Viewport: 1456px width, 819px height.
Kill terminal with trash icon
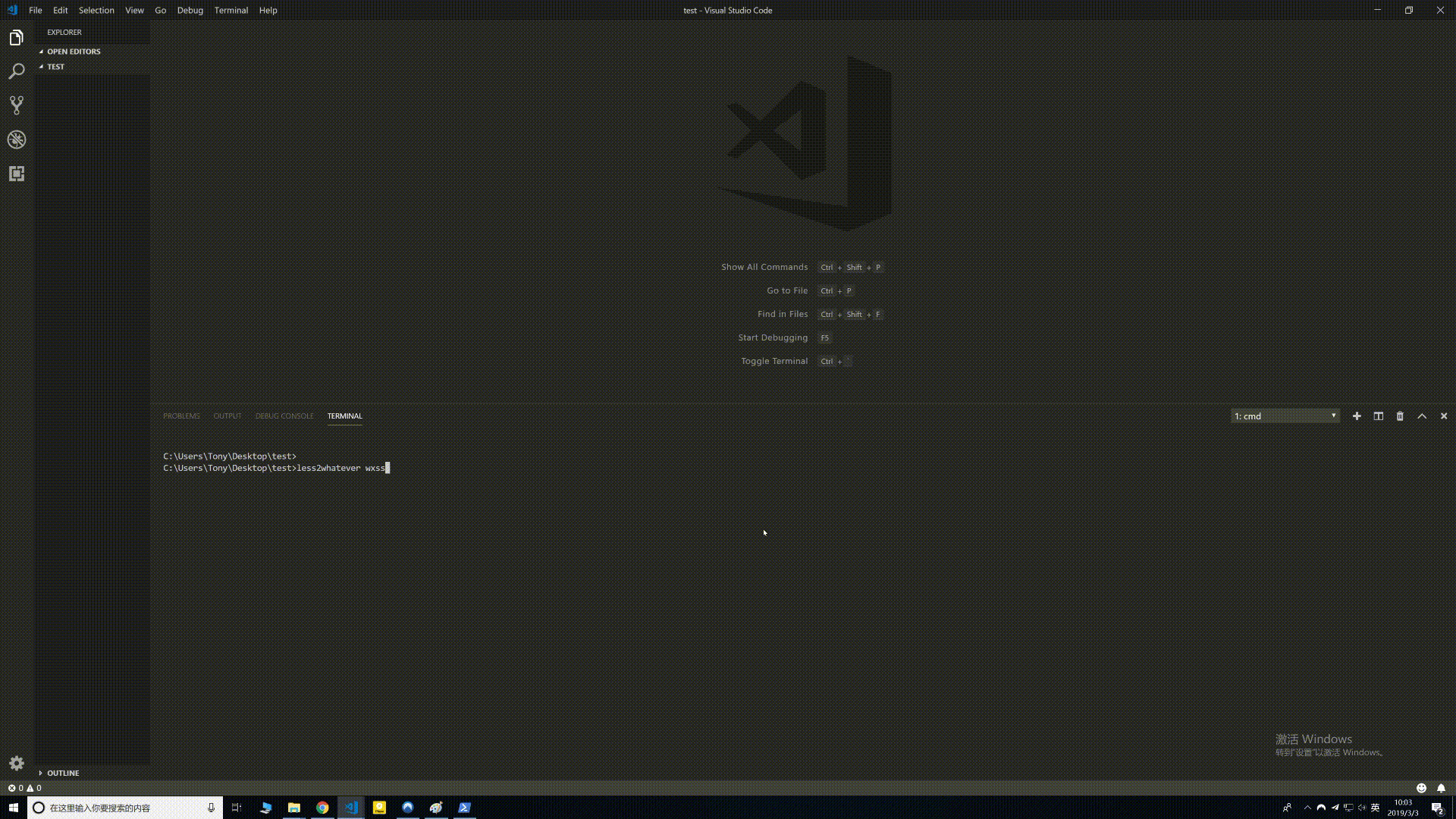click(x=1400, y=416)
